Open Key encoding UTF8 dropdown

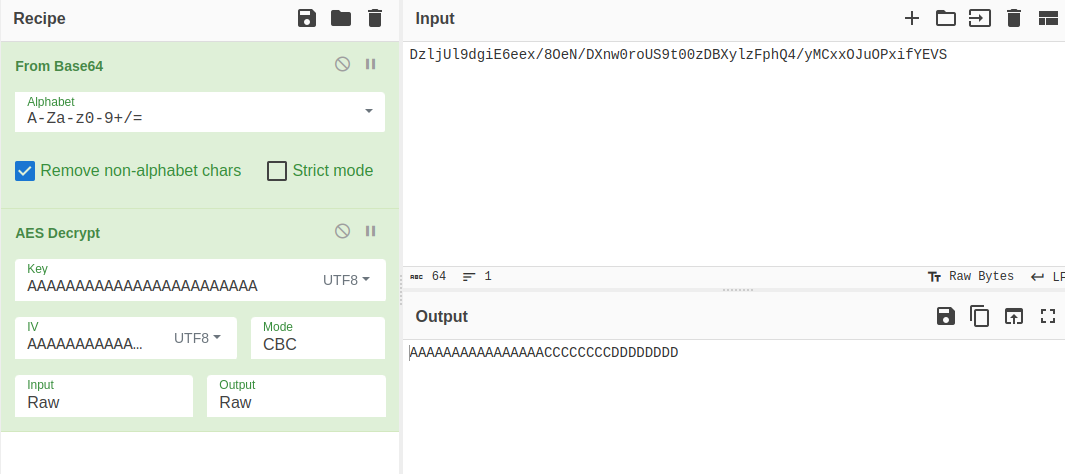coord(346,280)
